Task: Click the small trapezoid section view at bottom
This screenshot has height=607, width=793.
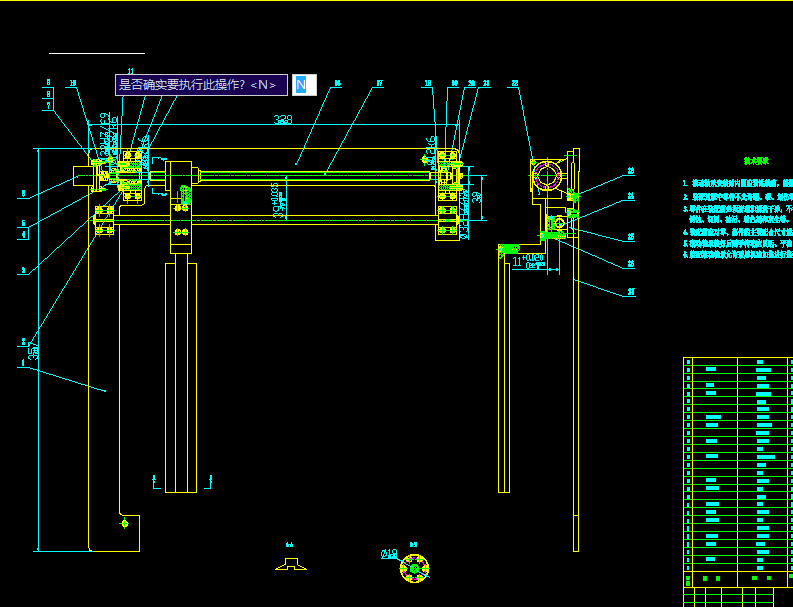Action: (291, 564)
